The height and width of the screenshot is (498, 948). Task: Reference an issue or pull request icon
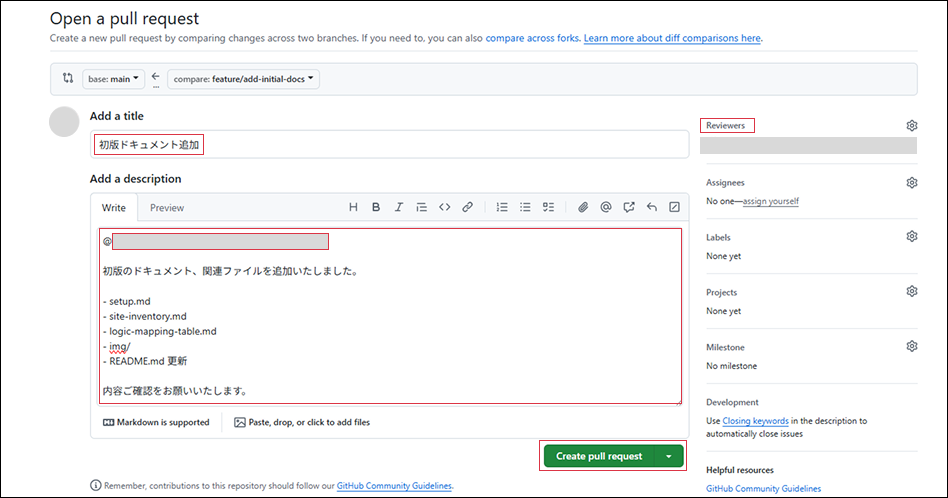629,207
